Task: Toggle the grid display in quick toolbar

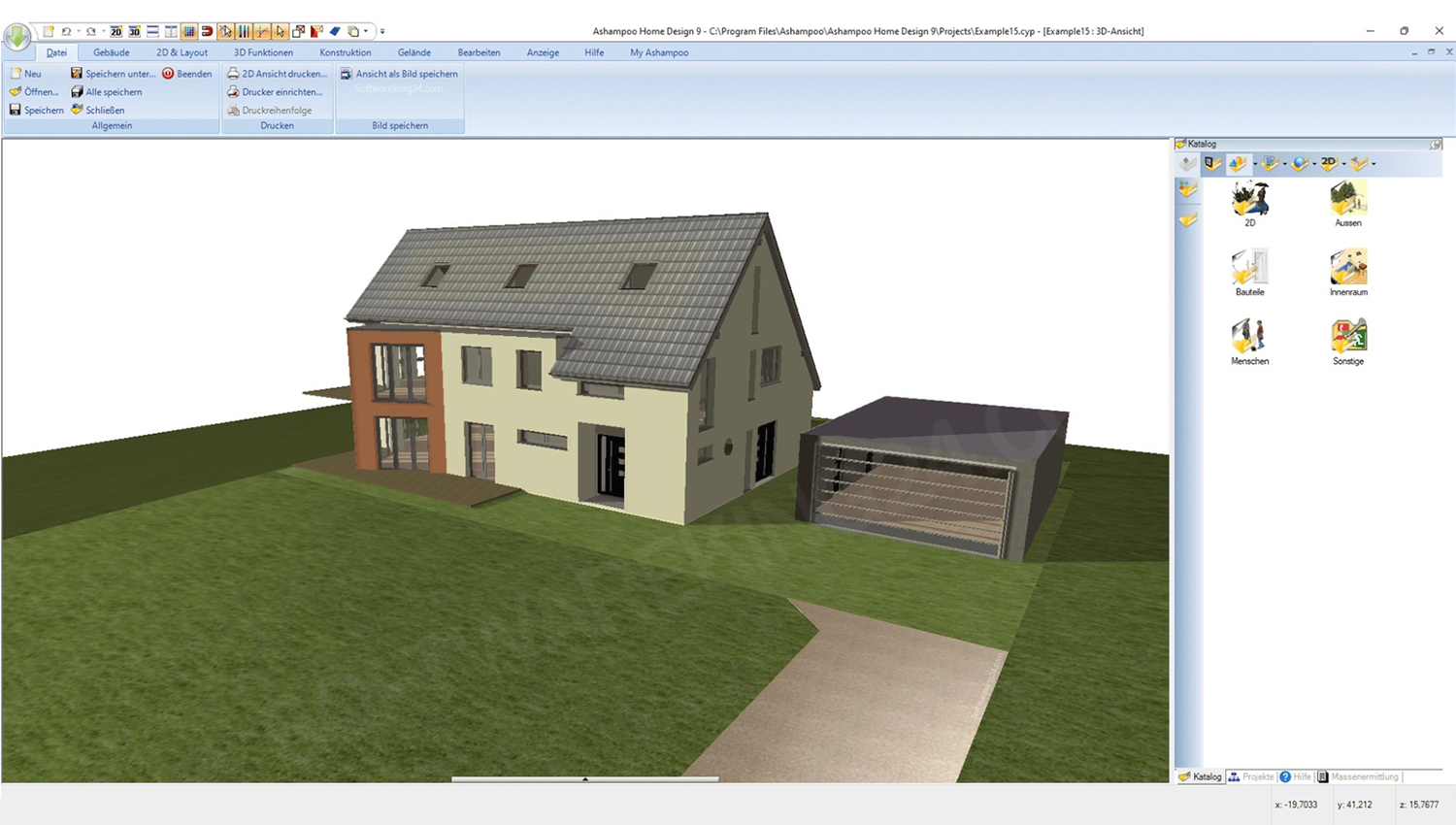Action: pyautogui.click(x=189, y=31)
